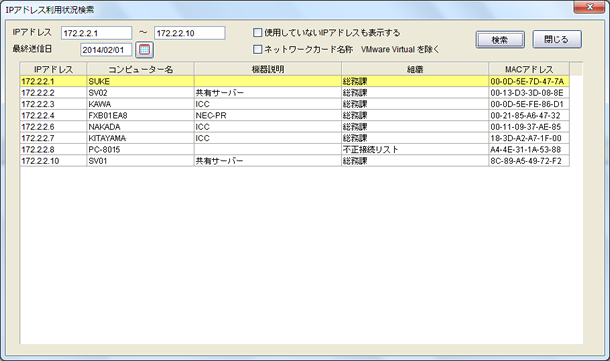
Task: Sort by 機器説明 column header
Action: tap(268, 69)
